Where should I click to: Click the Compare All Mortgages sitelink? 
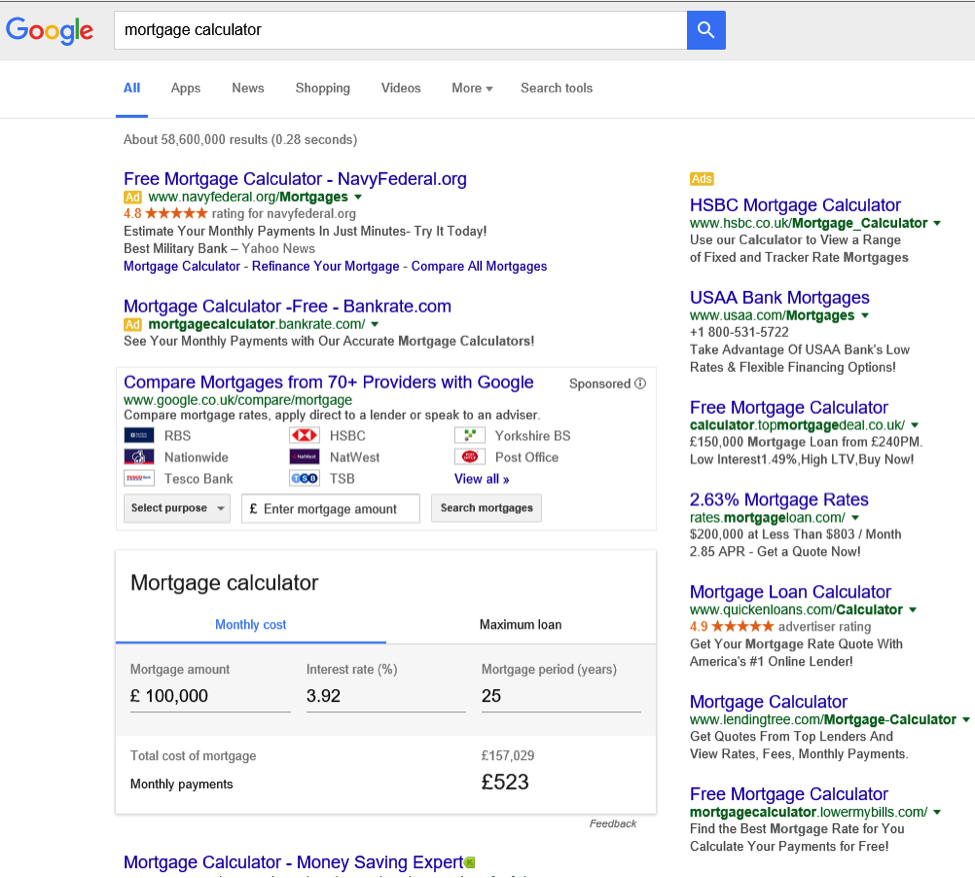coord(479,266)
